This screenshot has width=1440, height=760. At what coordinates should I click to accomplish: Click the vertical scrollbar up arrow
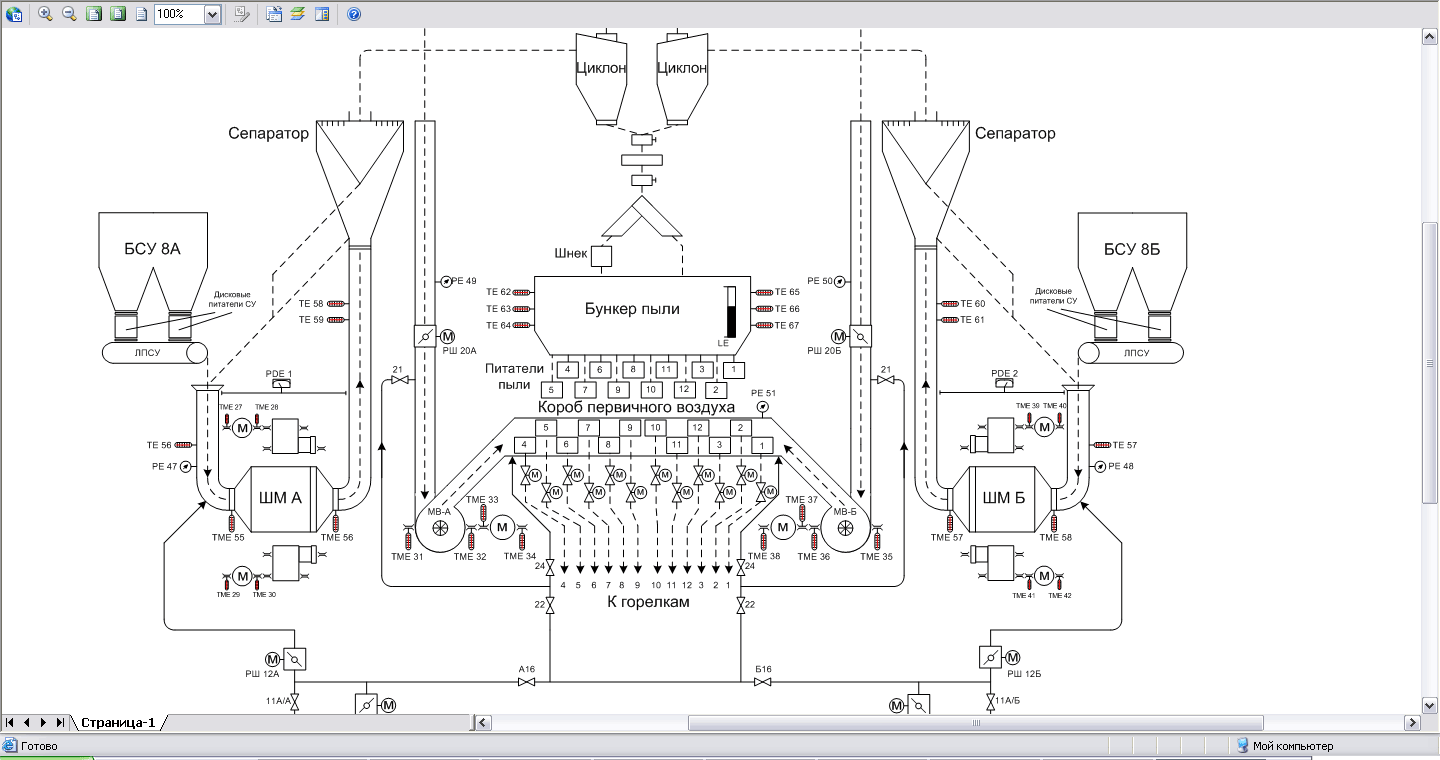pyautogui.click(x=1430, y=36)
